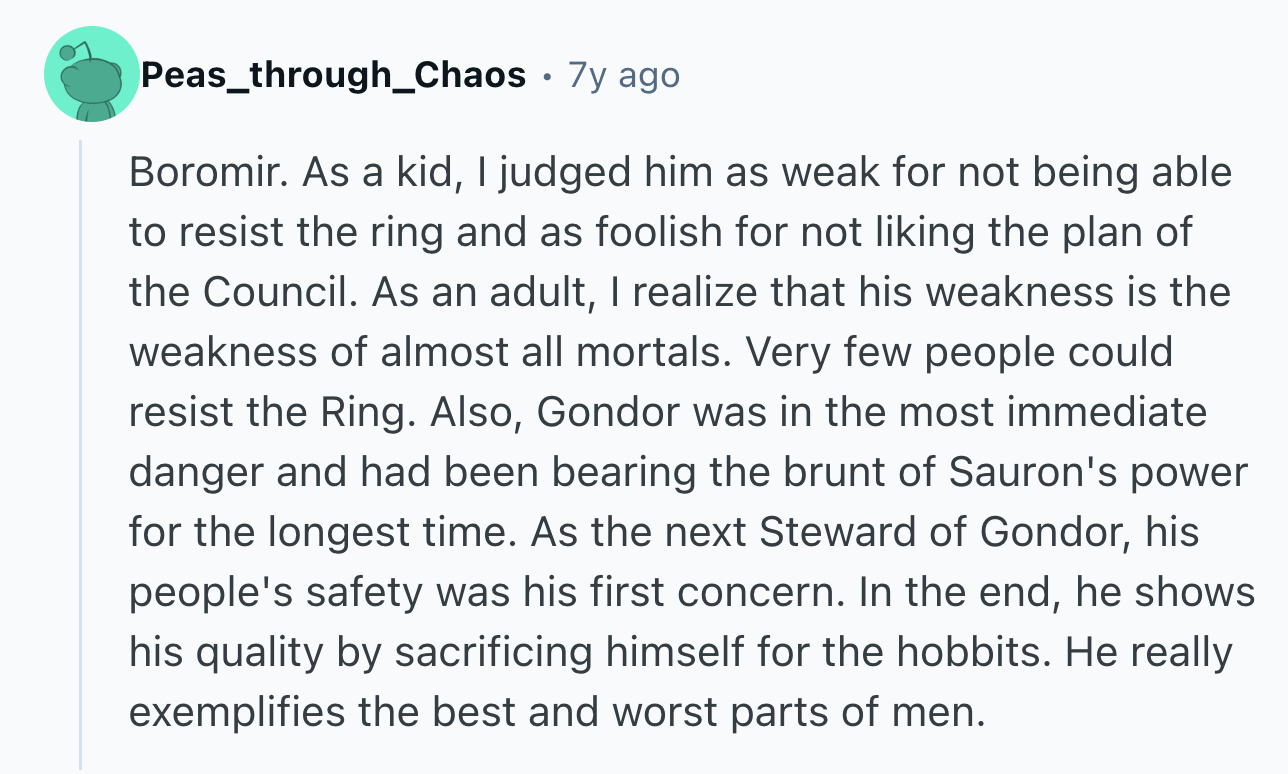The height and width of the screenshot is (774, 1288).
Task: Open the Peas_through_Chaos user avatar
Action: pyautogui.click(x=91, y=75)
